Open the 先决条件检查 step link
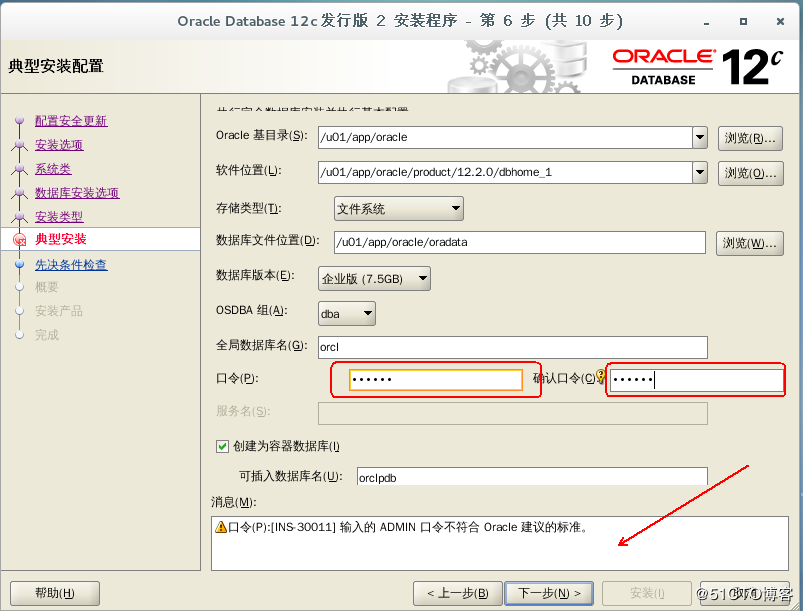Screen dimensions: 803x611 (x=71, y=265)
